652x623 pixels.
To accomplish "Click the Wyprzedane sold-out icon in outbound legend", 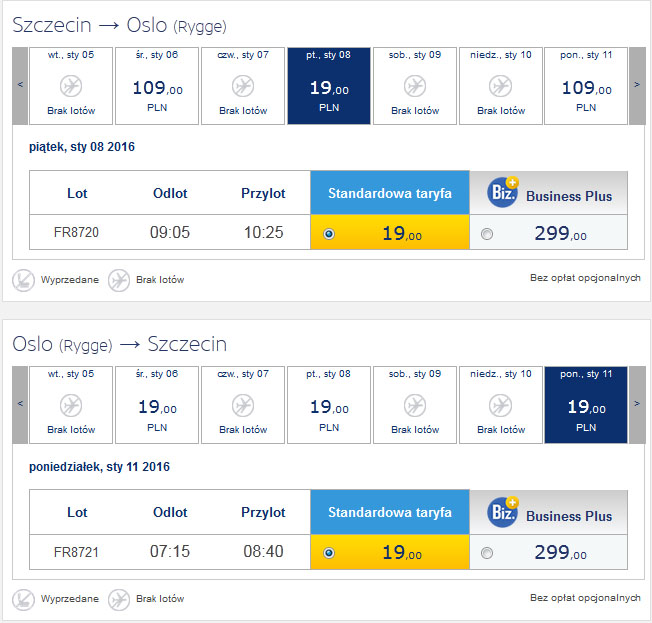I will [x=24, y=280].
